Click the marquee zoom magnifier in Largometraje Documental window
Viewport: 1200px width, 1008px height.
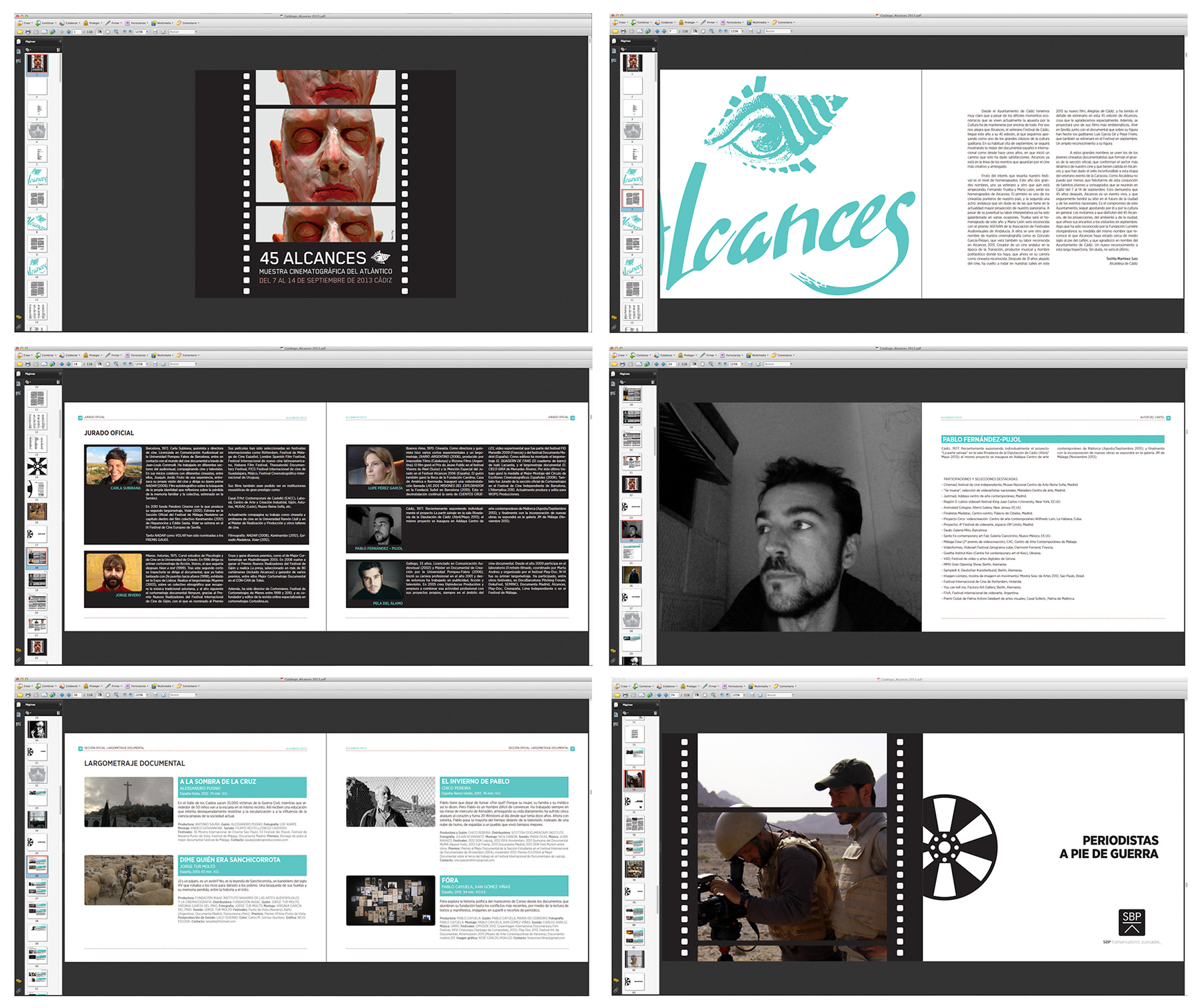tap(115, 695)
